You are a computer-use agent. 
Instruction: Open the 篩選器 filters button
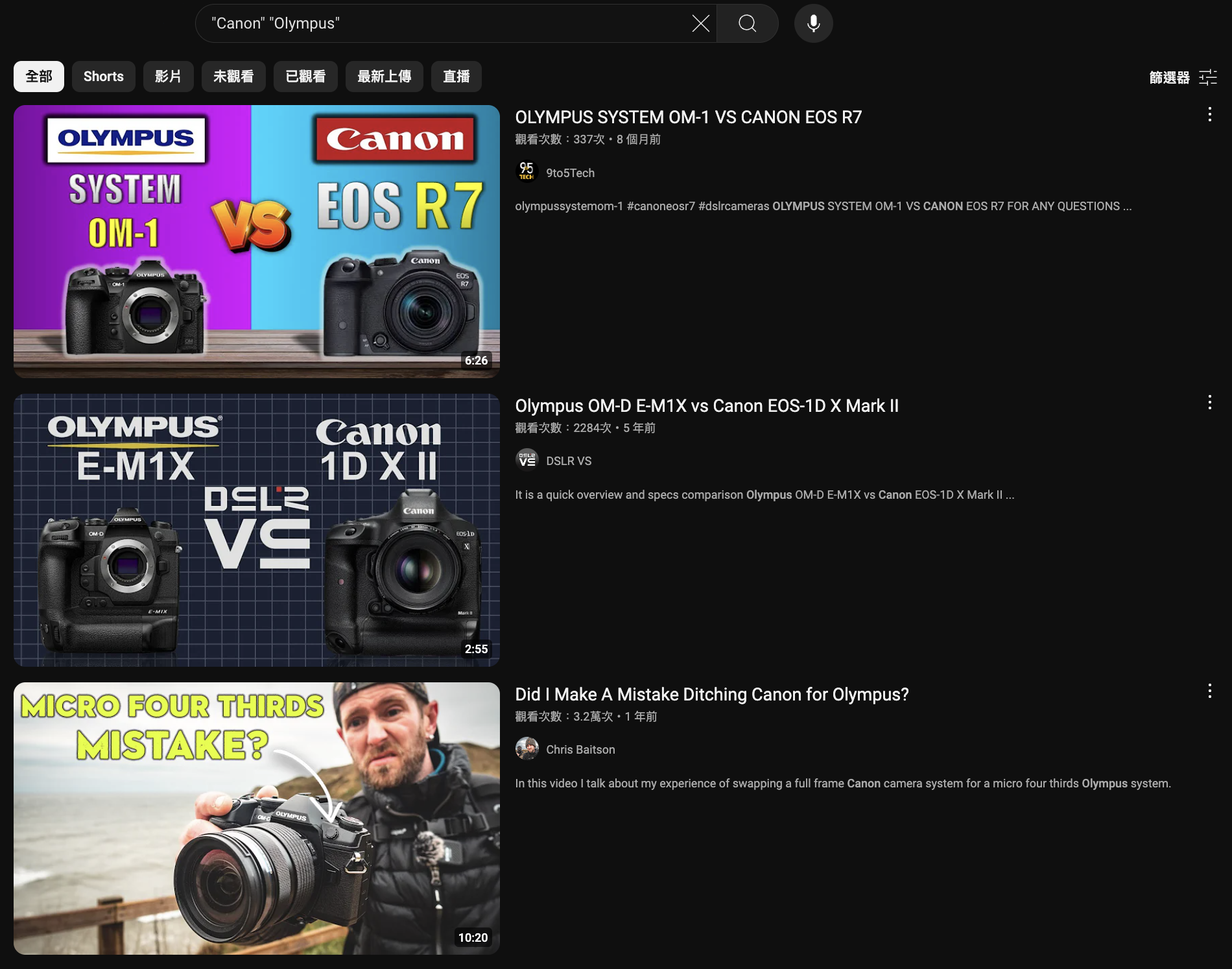click(1183, 77)
